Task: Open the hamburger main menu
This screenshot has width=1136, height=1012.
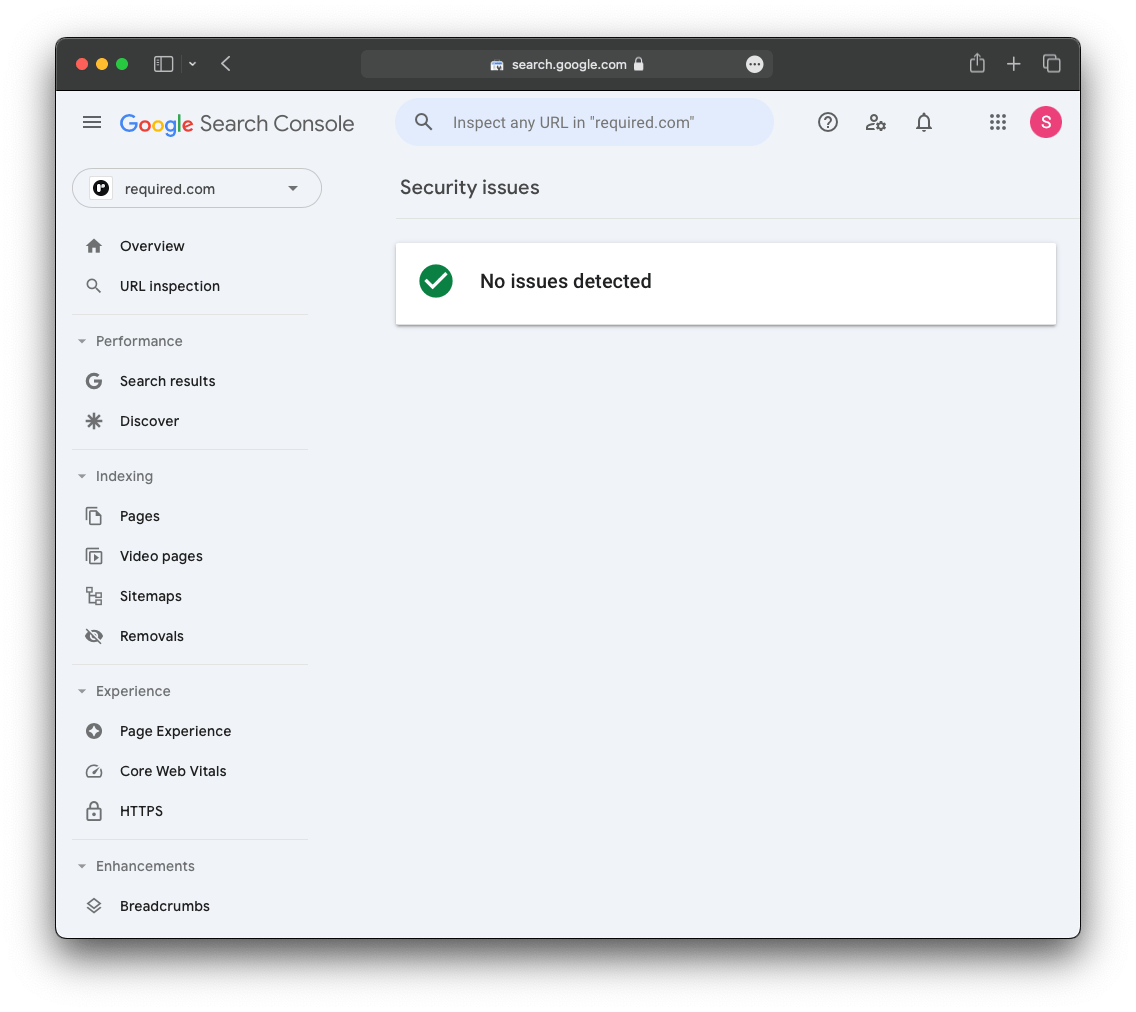Action: tap(92, 122)
